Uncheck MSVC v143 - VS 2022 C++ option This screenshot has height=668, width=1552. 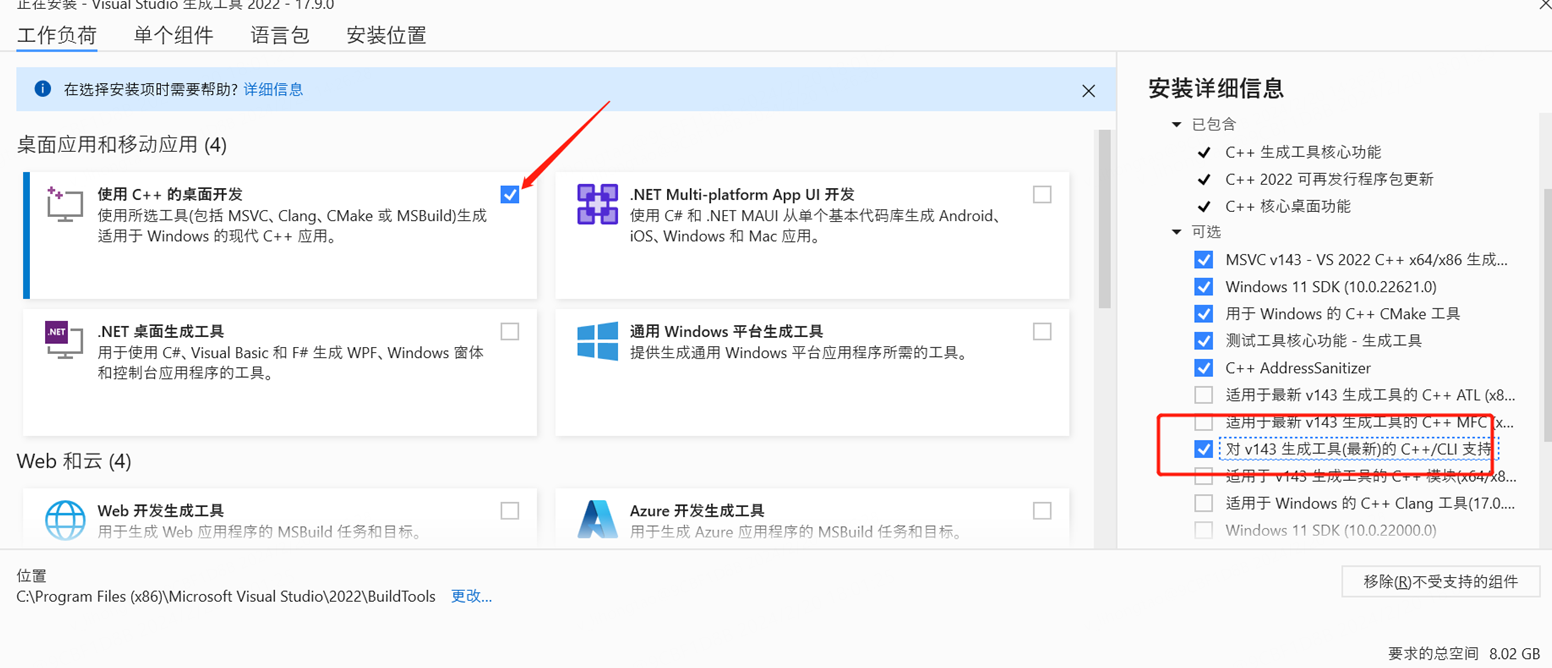point(1204,260)
